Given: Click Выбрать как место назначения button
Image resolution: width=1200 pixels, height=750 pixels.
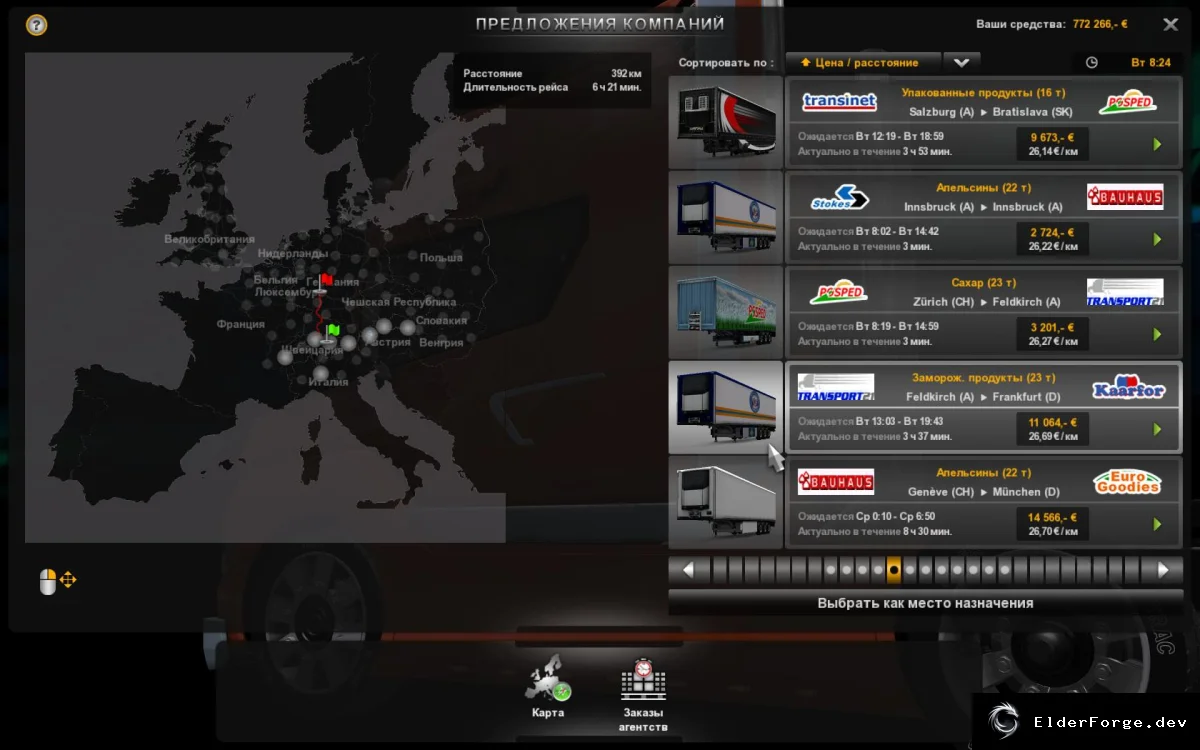Looking at the screenshot, I should click(x=925, y=603).
